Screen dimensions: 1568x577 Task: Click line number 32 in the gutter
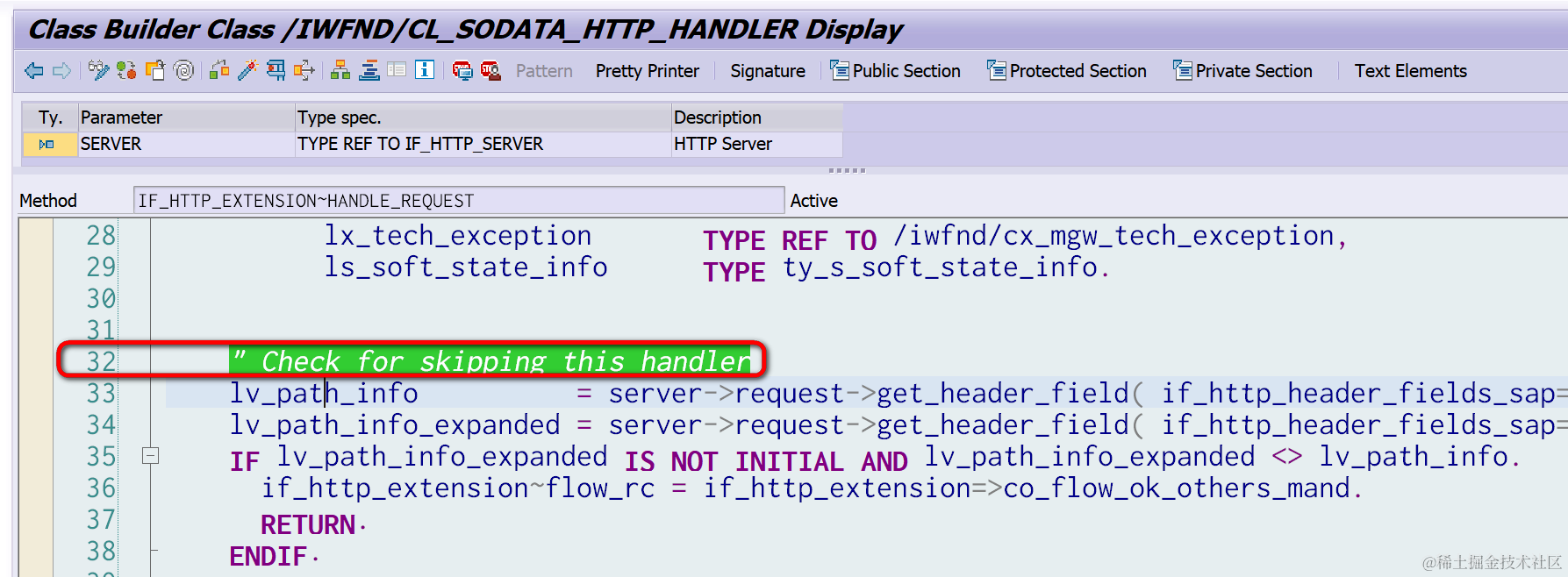coord(101,361)
